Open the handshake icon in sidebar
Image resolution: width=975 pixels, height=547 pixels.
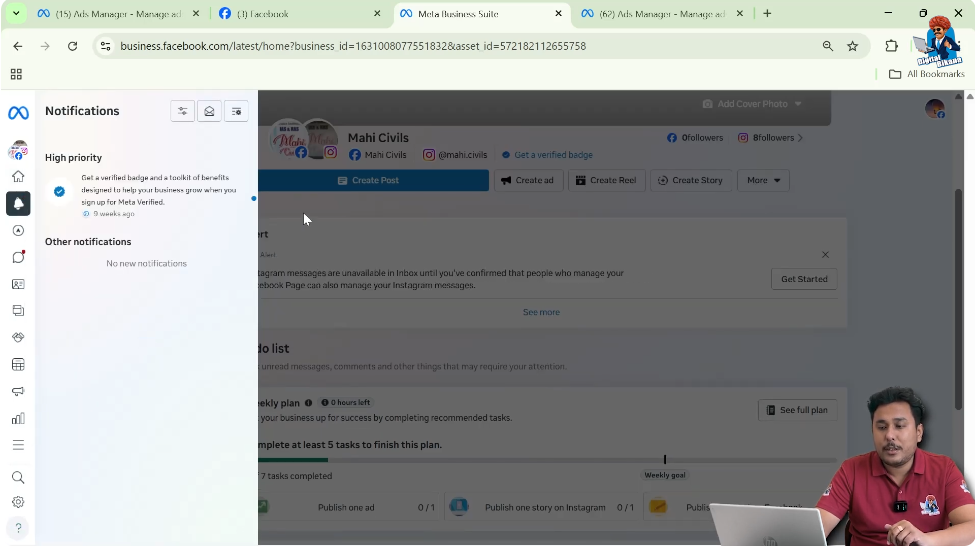18,338
